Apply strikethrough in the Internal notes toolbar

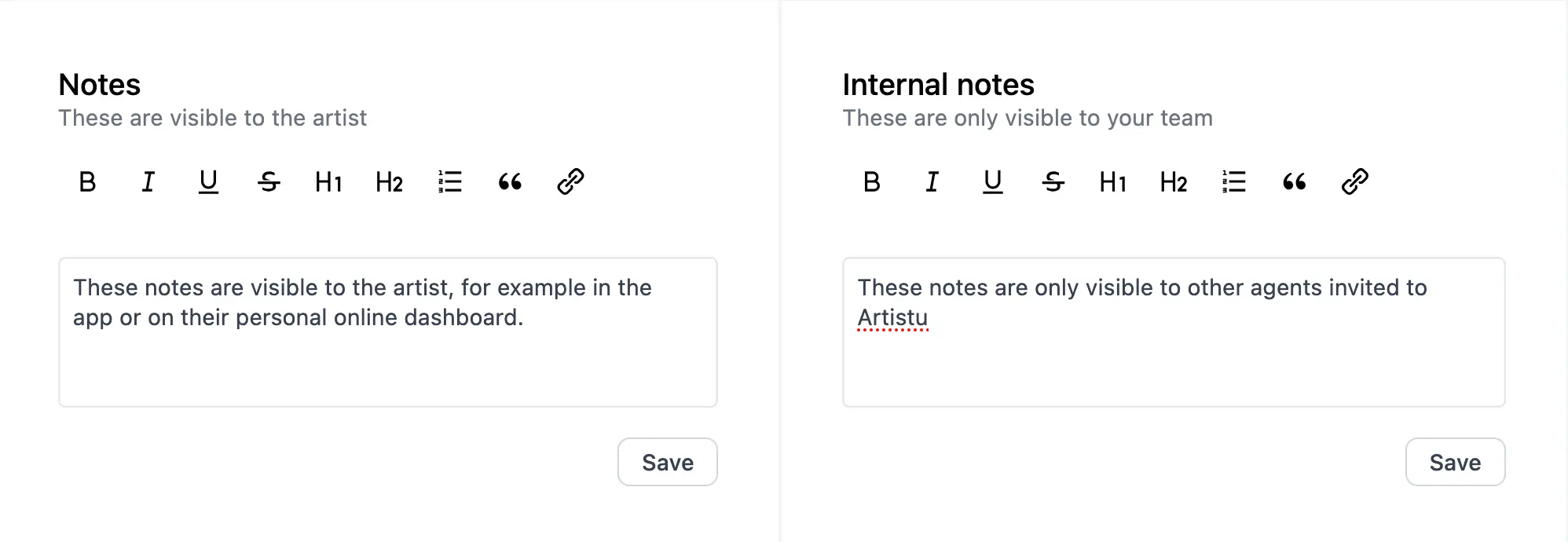click(x=1053, y=182)
